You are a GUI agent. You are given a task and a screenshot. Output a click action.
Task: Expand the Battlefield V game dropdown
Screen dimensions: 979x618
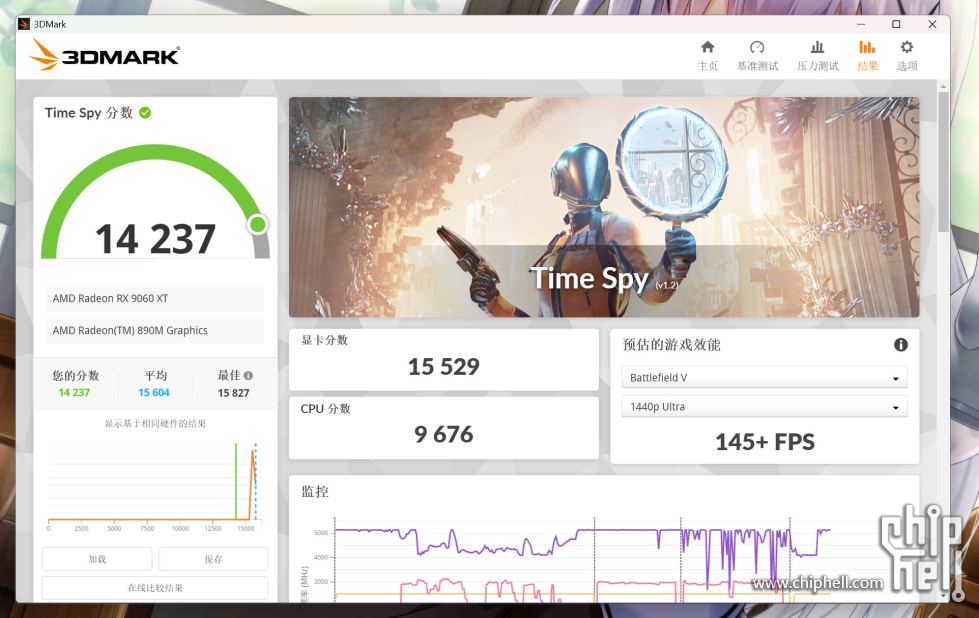[764, 378]
